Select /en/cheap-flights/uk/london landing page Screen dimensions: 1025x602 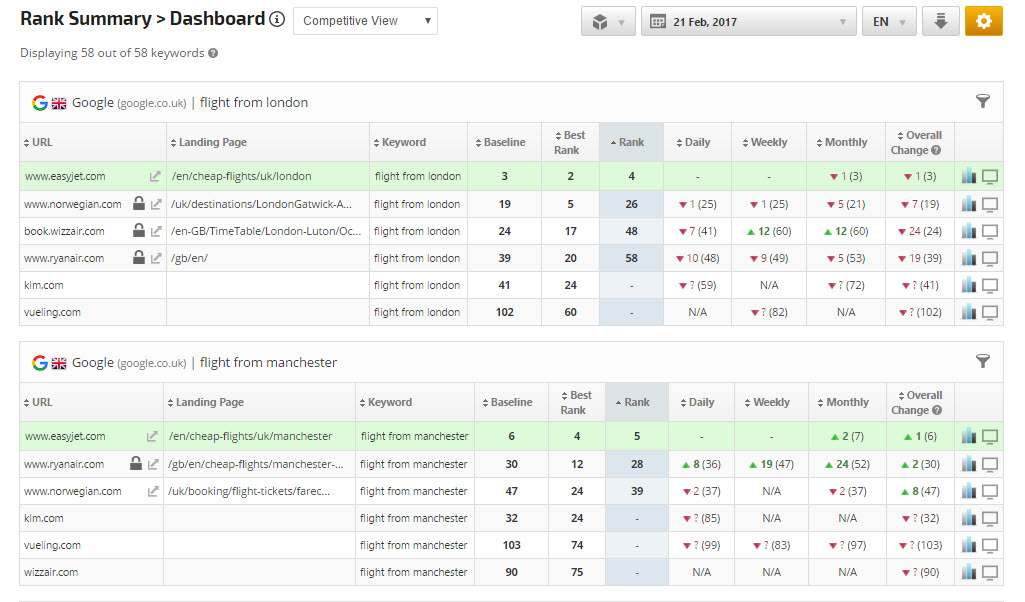(x=241, y=176)
